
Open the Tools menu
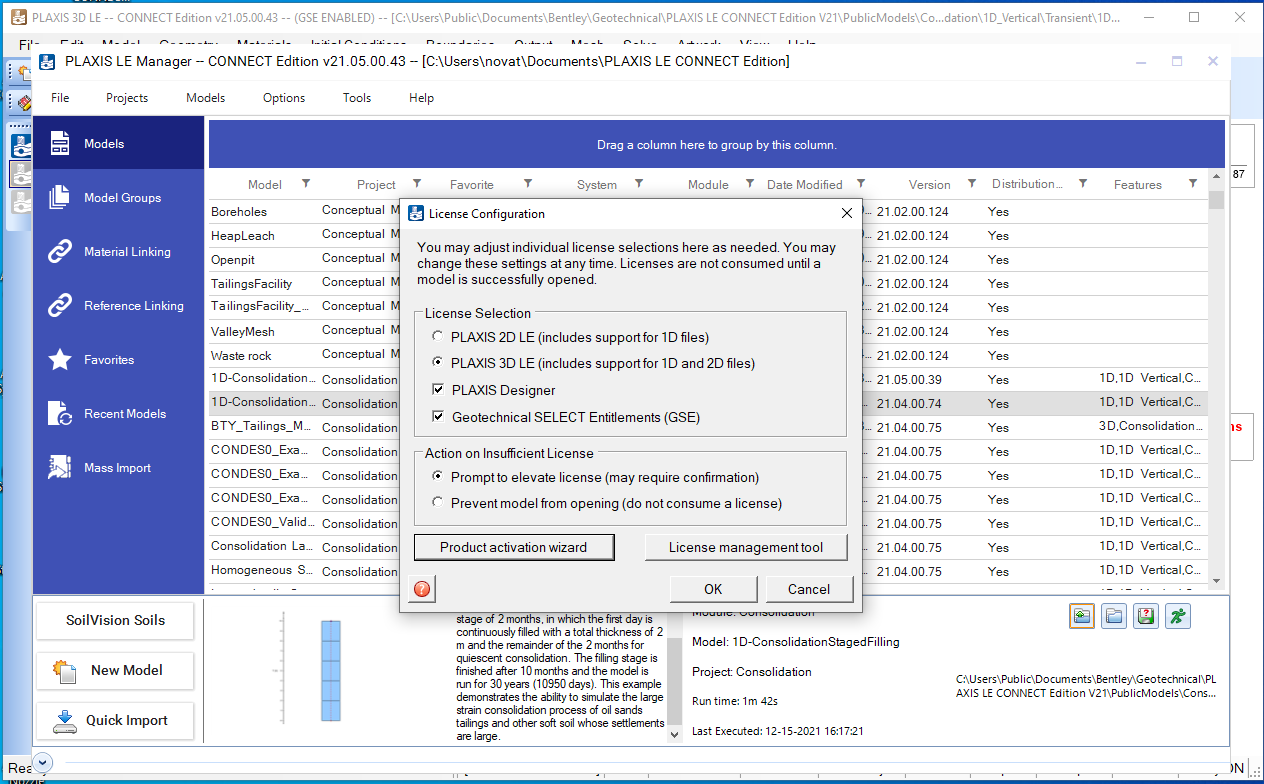pyautogui.click(x=357, y=98)
